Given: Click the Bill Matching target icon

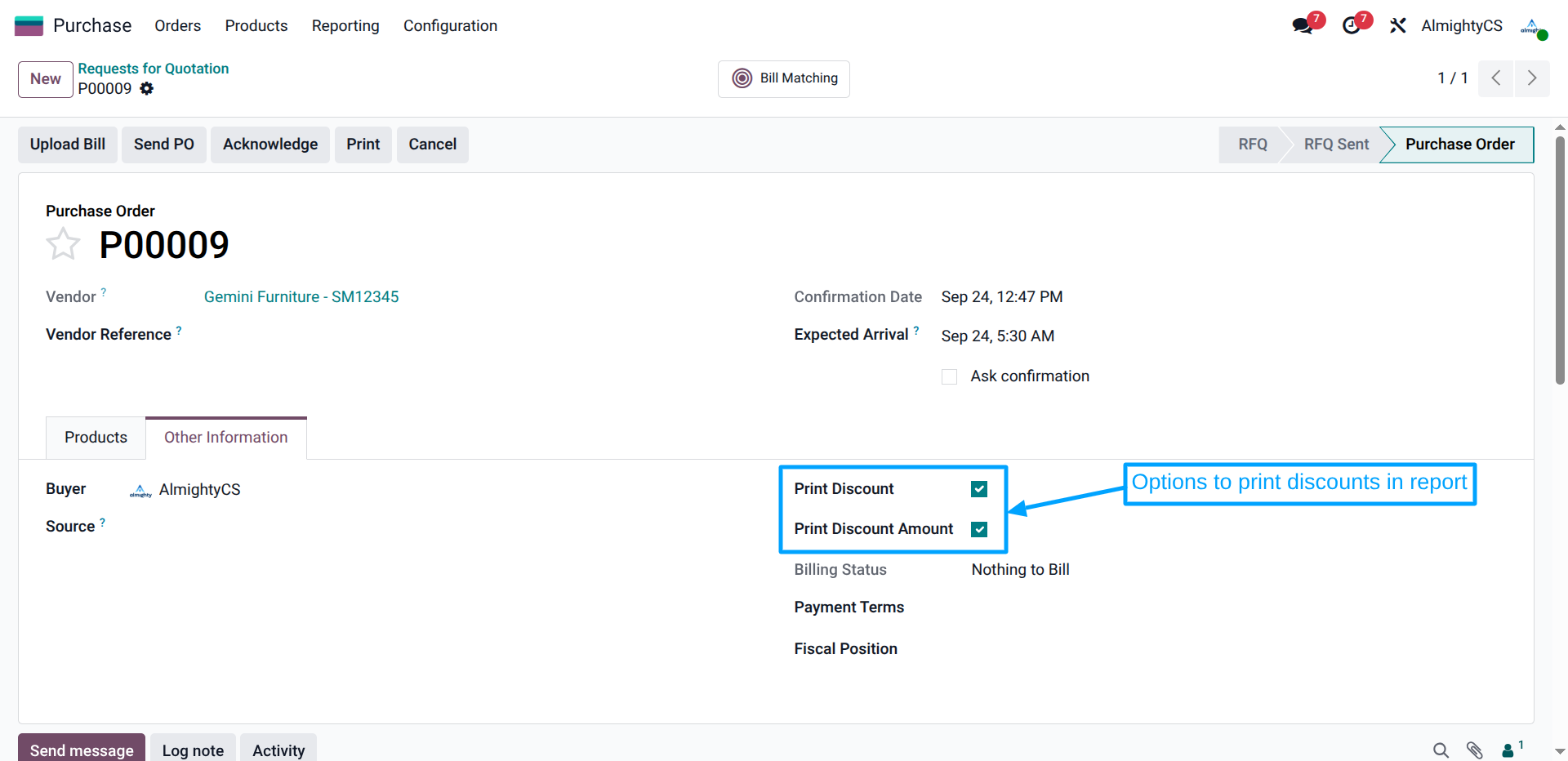Looking at the screenshot, I should 742,78.
